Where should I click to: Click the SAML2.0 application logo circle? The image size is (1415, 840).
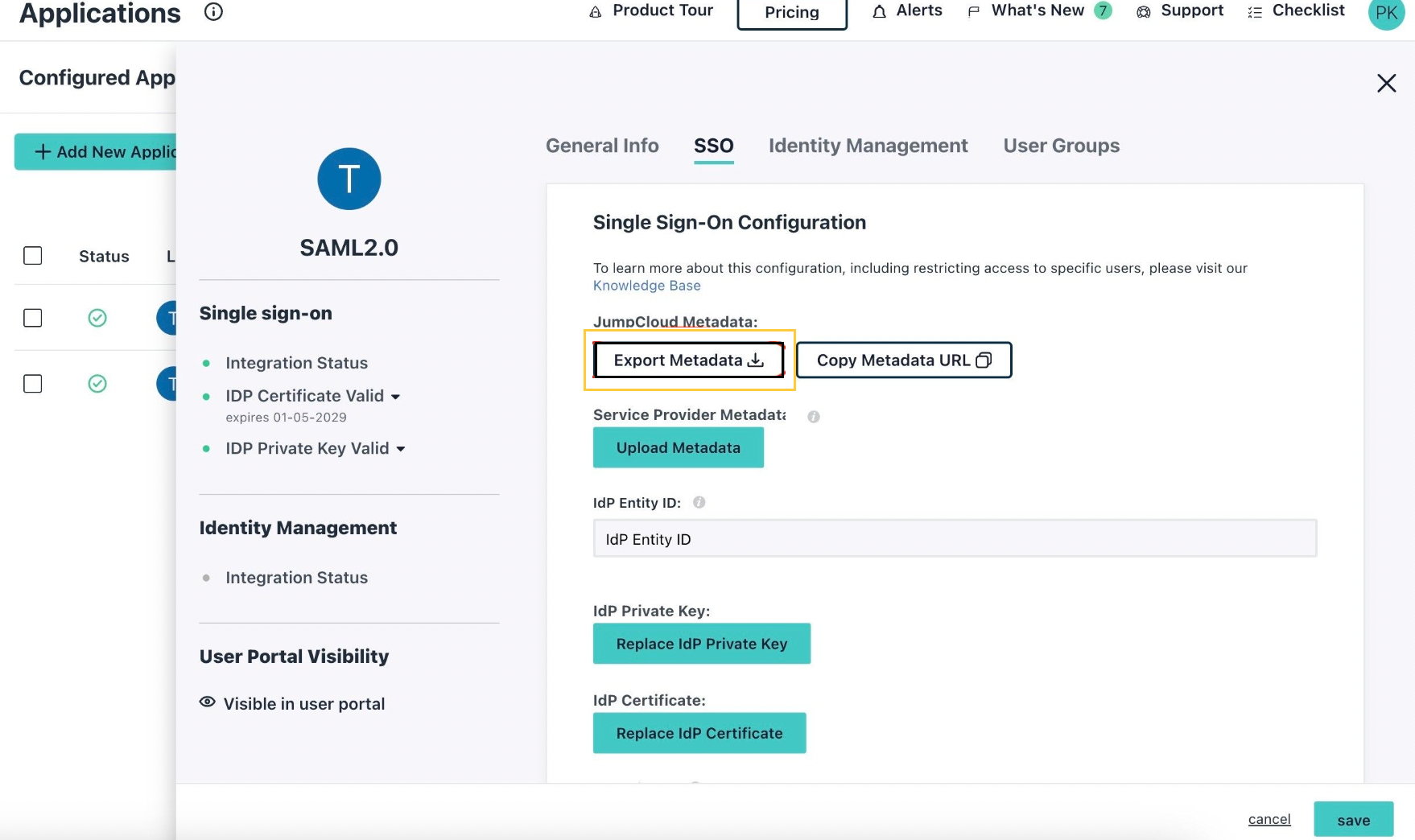pos(349,179)
